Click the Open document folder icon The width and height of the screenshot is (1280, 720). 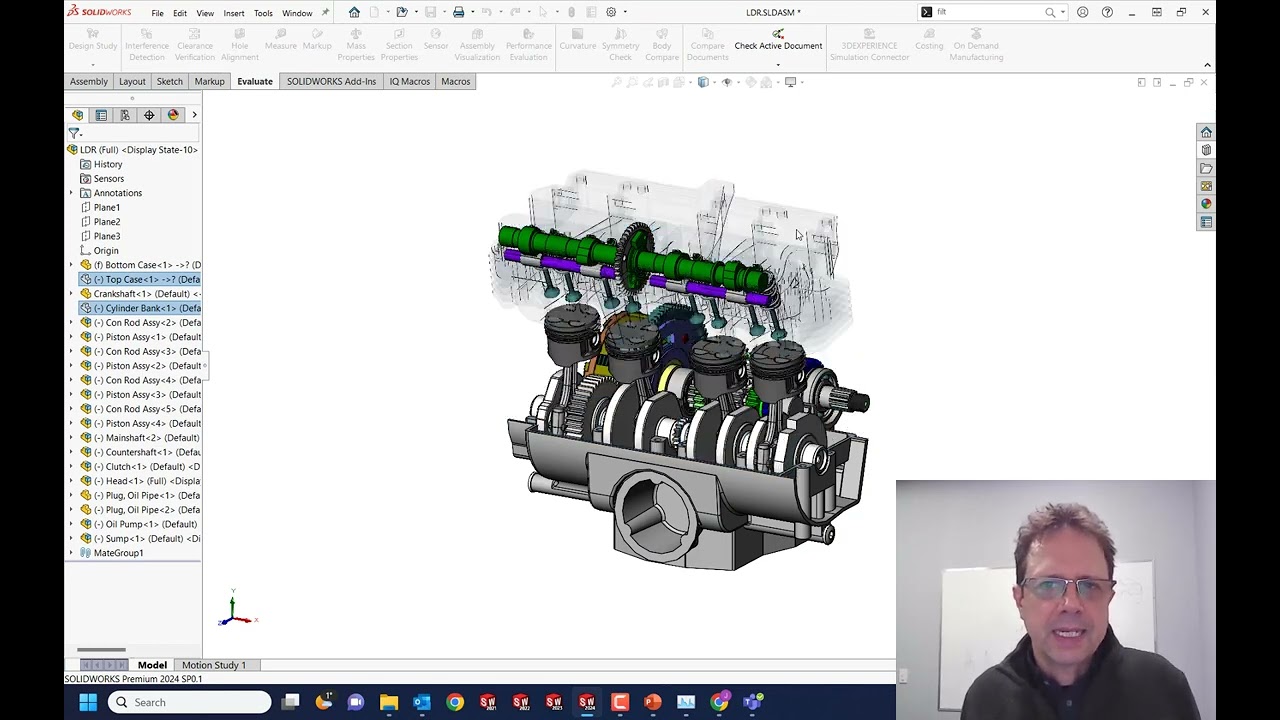[401, 12]
